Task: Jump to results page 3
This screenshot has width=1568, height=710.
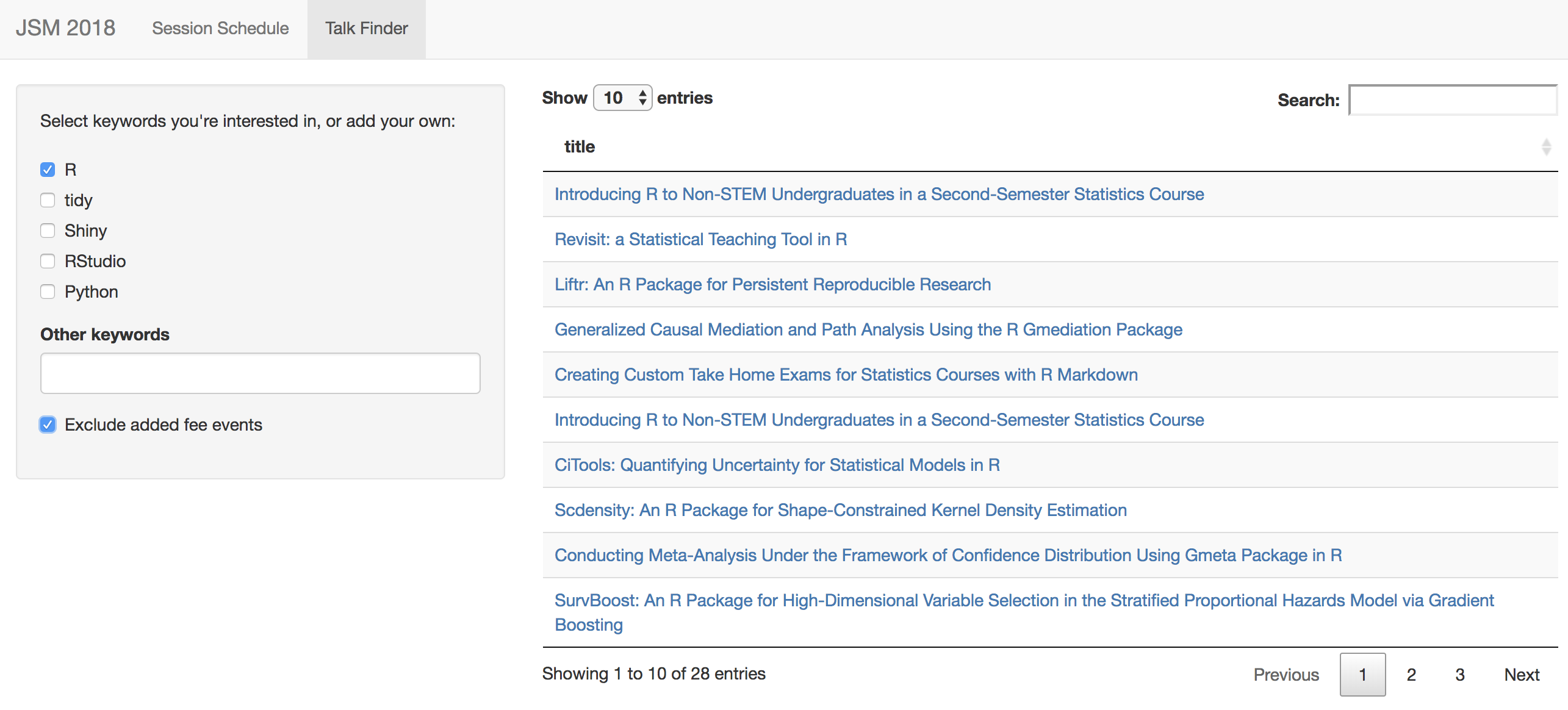Action: tap(1459, 675)
